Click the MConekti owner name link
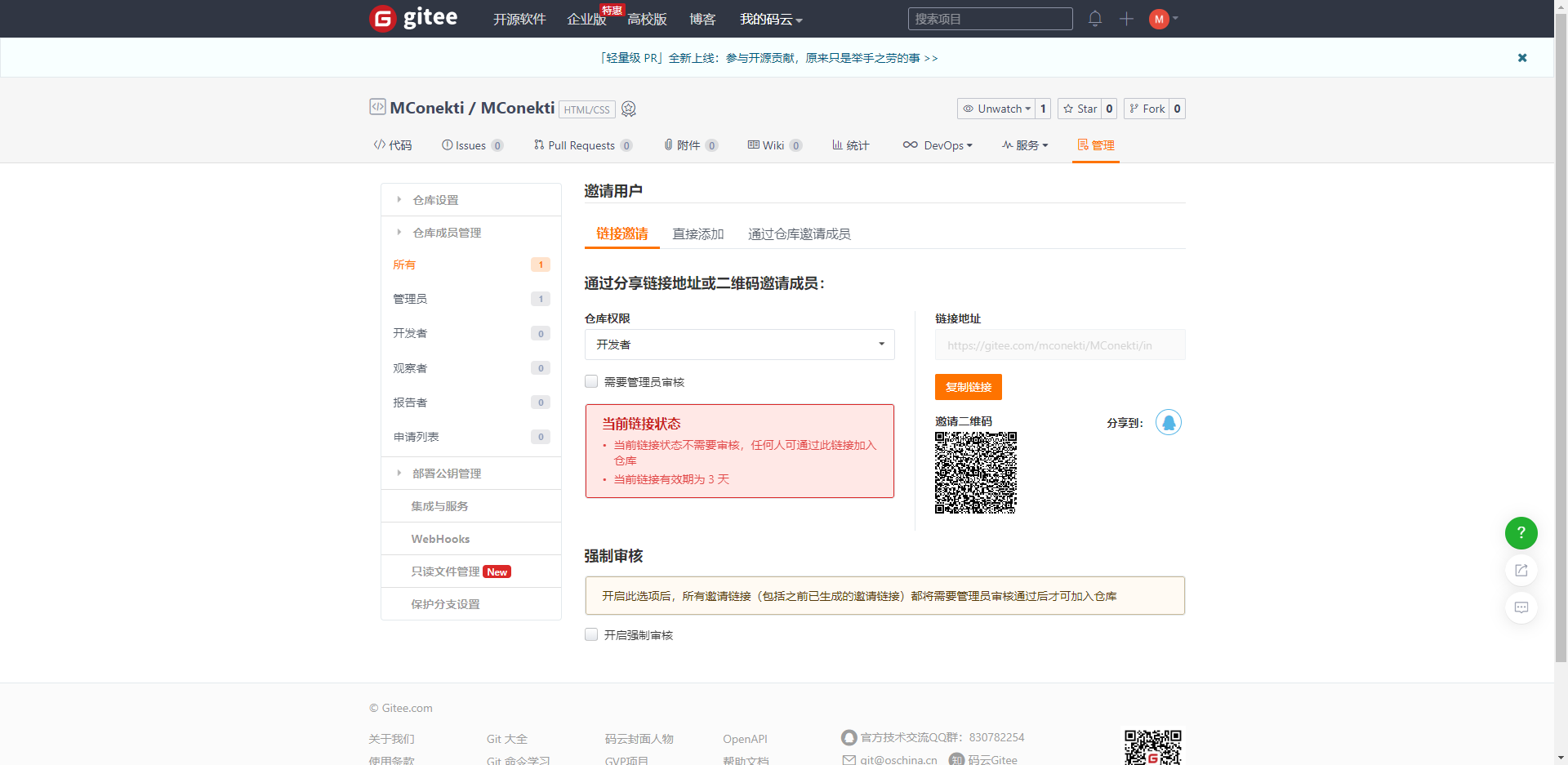The image size is (1568, 765). 427,108
